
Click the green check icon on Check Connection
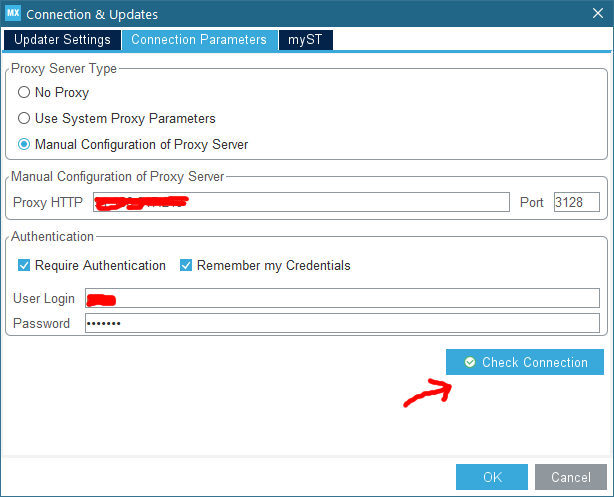[469, 362]
